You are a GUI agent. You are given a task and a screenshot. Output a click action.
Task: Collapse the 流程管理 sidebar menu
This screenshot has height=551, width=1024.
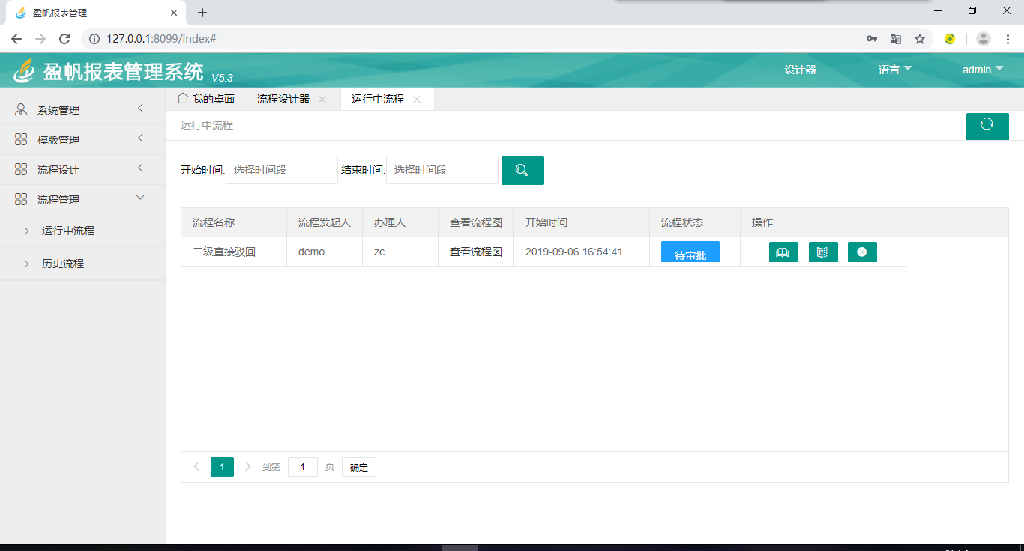click(x=82, y=199)
